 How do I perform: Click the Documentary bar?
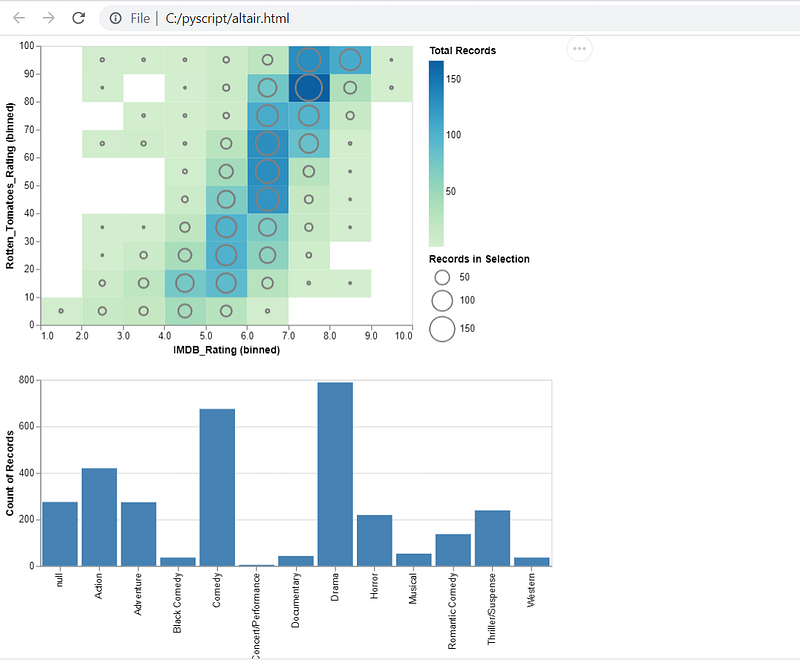point(296,561)
